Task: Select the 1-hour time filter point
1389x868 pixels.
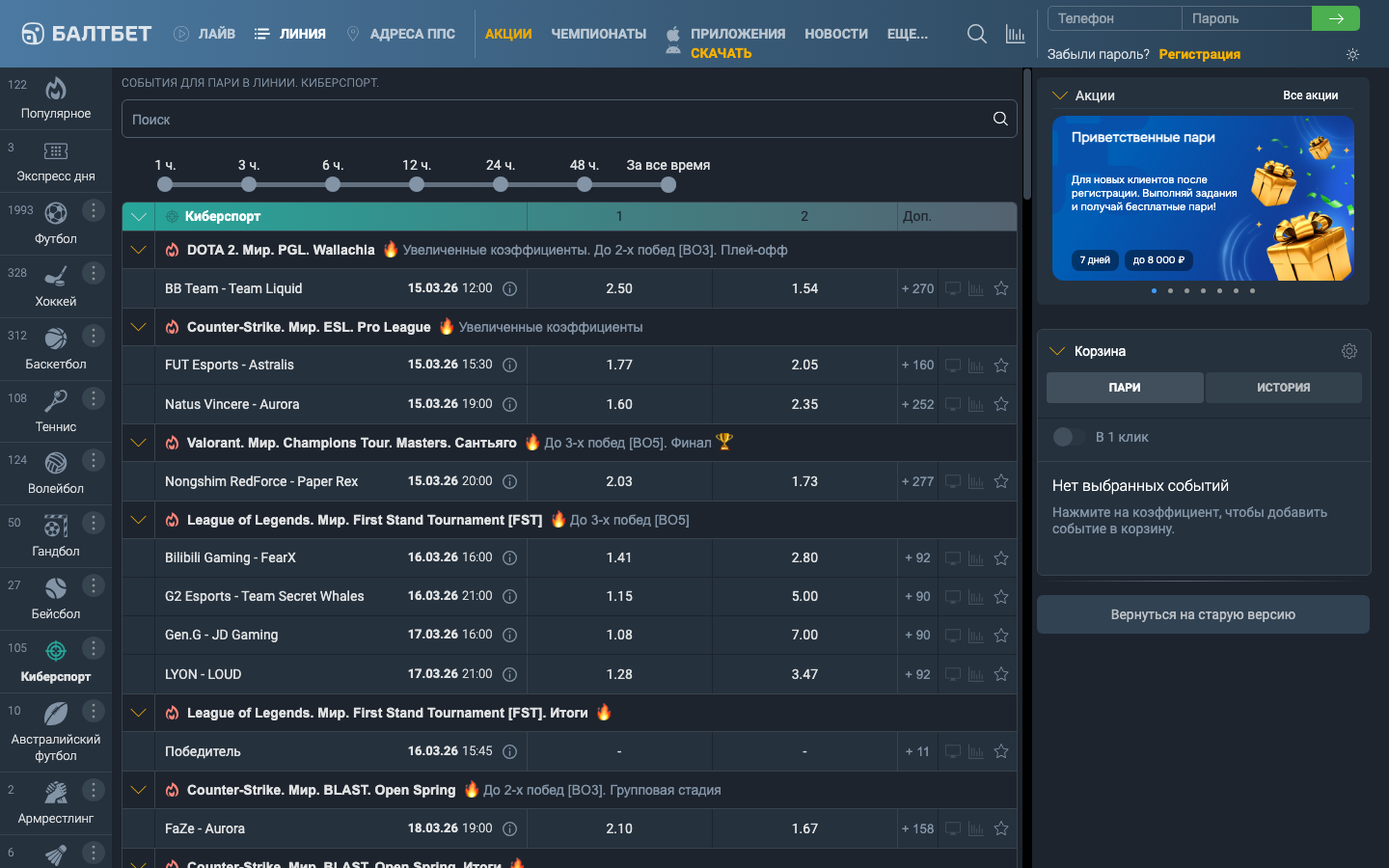Action: coord(165,184)
